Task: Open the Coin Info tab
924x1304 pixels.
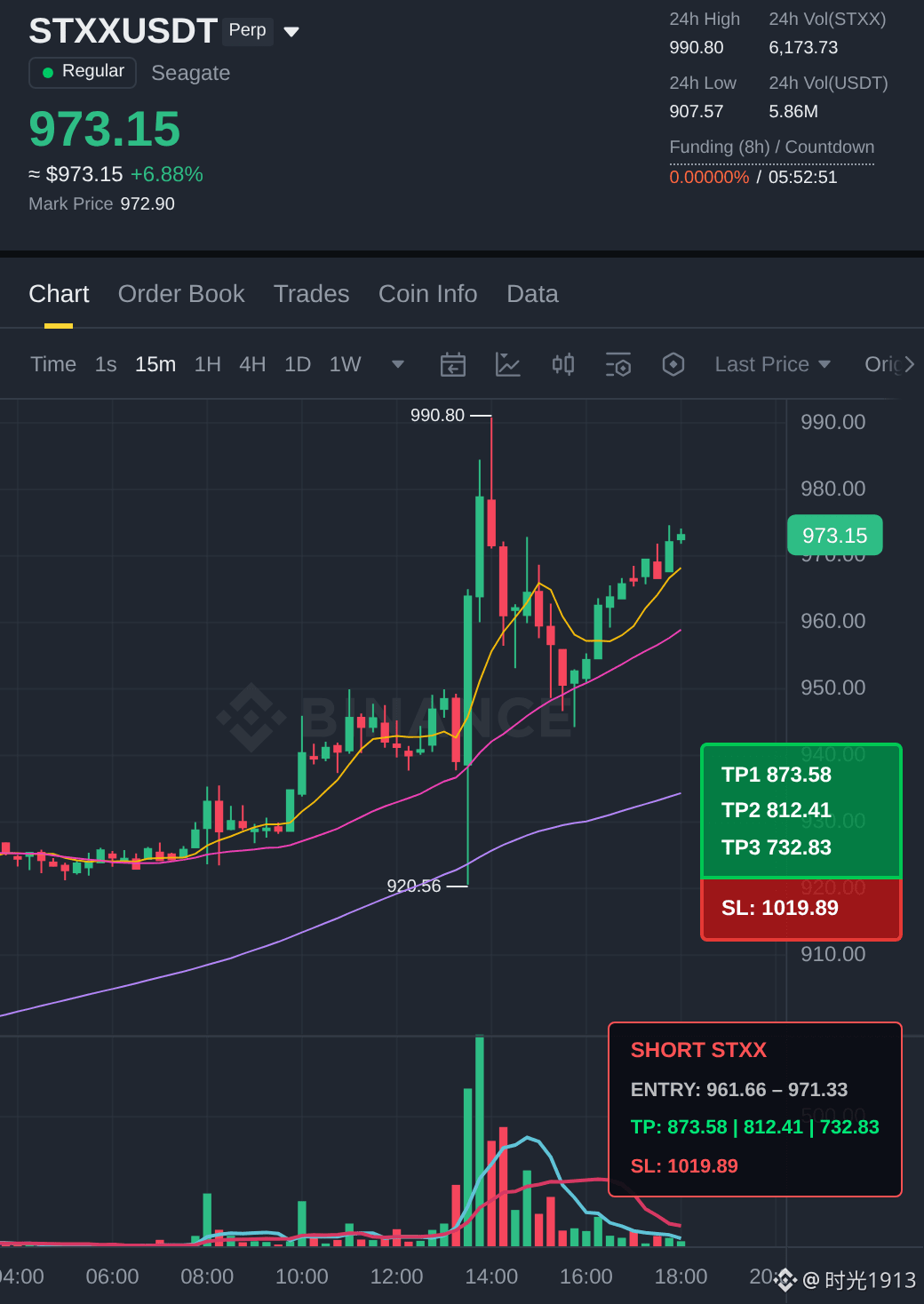Action: click(427, 294)
